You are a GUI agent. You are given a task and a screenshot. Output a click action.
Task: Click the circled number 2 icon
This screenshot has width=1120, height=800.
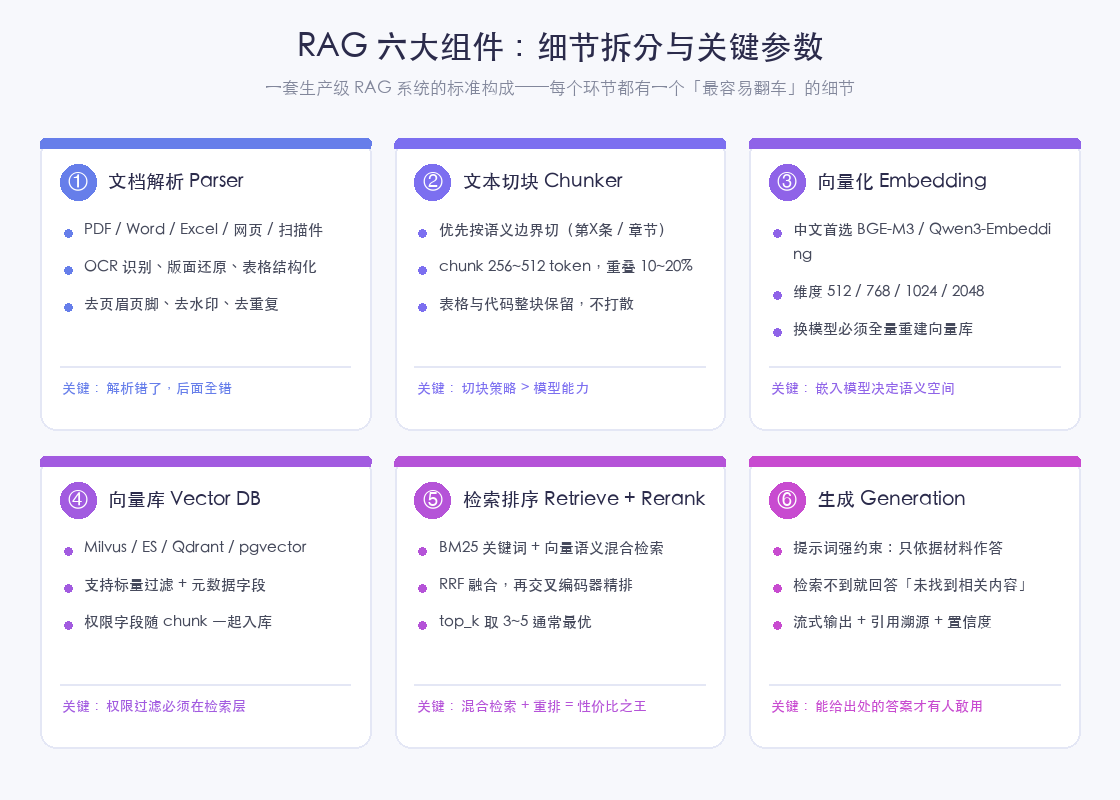click(x=432, y=182)
